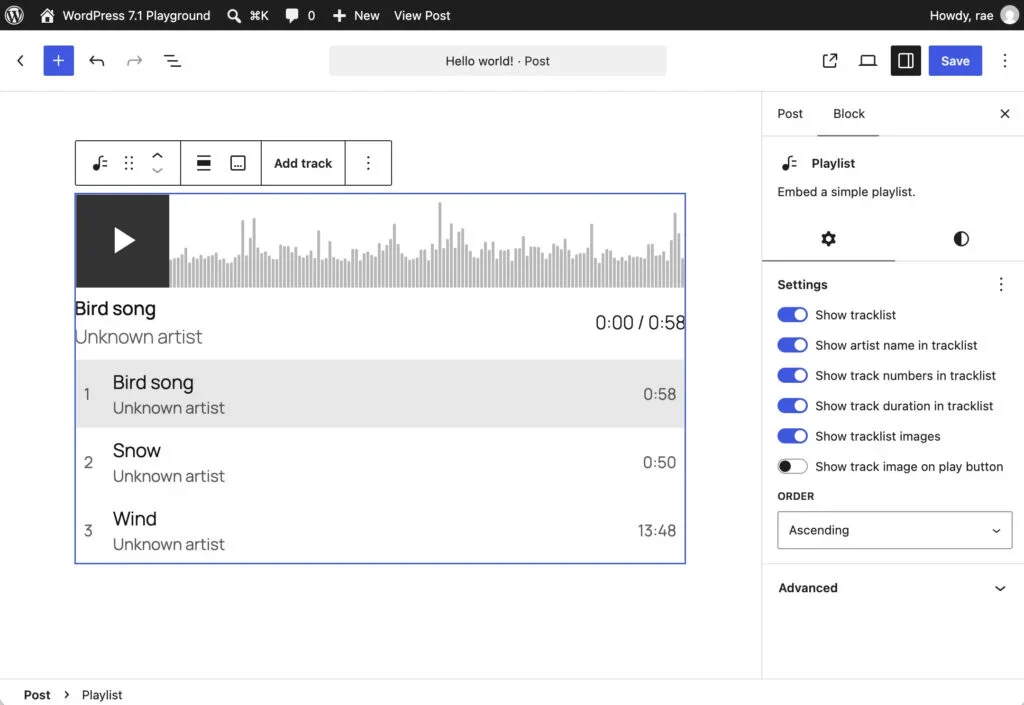Viewport: 1024px width, 705px height.
Task: Open block toolbar more options
Action: (368, 163)
